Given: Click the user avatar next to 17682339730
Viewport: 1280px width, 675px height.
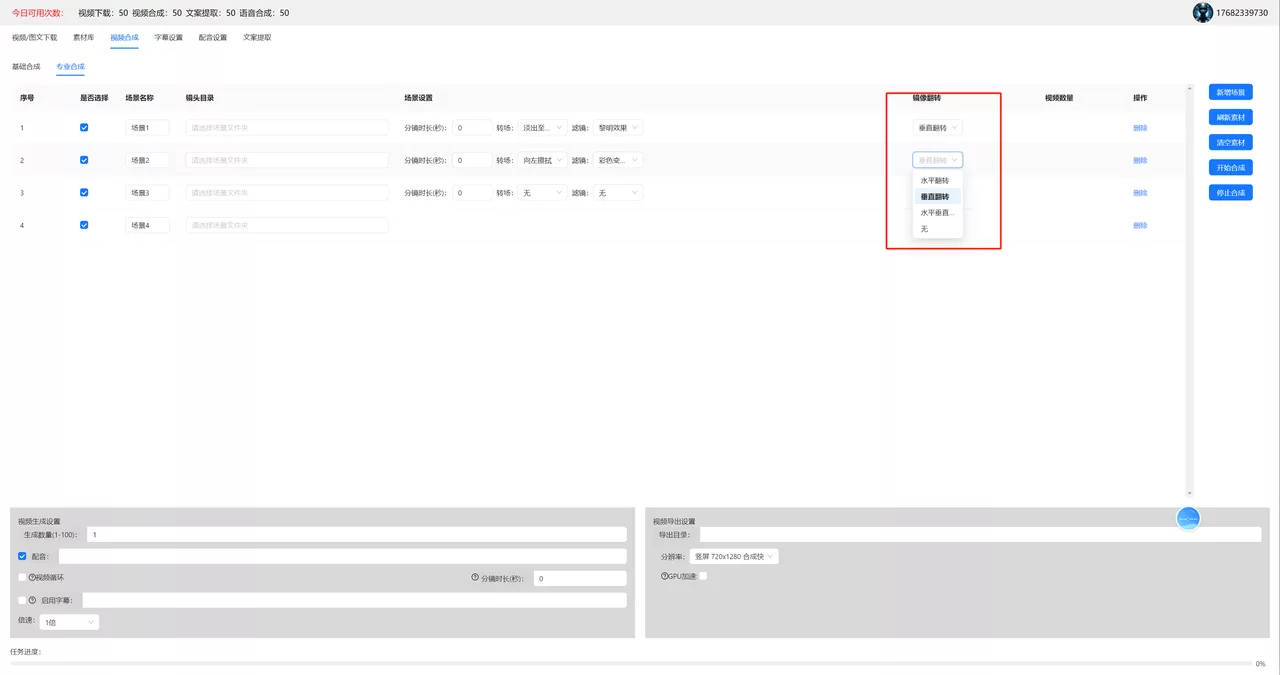Looking at the screenshot, I should (x=1203, y=13).
